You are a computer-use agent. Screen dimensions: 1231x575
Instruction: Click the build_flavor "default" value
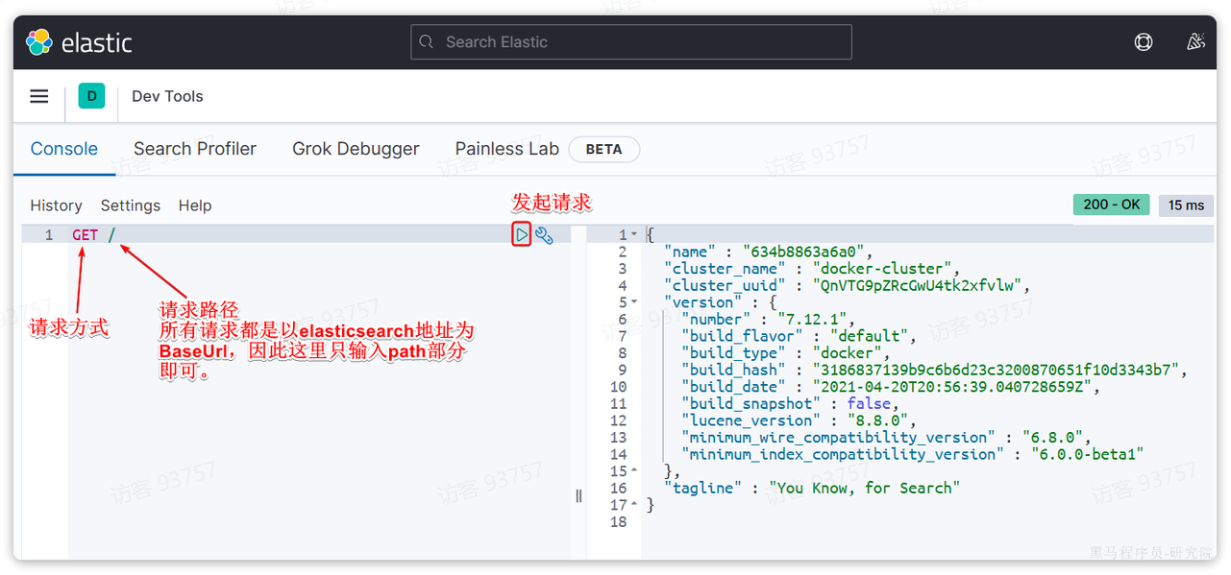coord(869,336)
